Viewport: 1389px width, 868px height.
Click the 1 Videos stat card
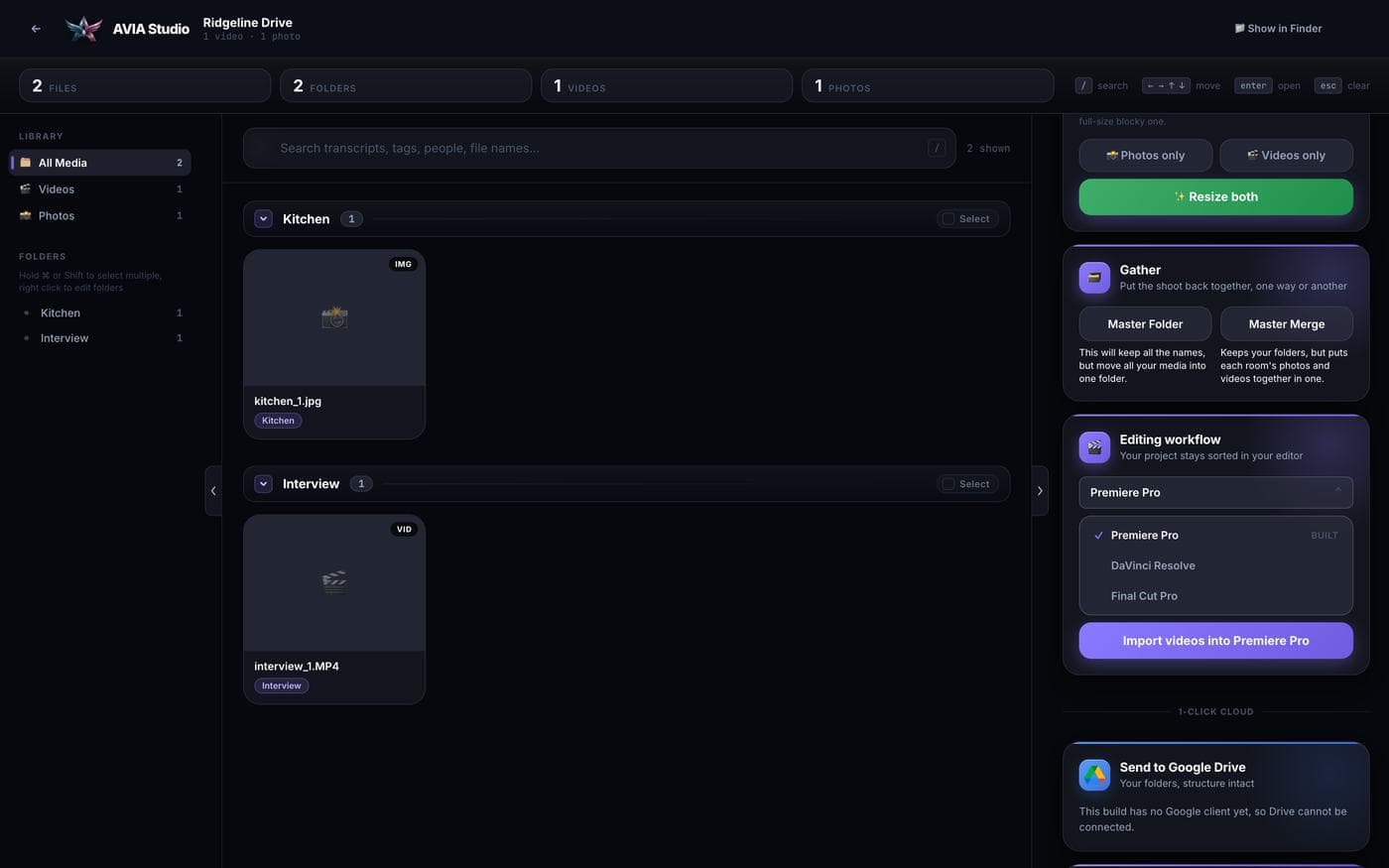point(667,86)
